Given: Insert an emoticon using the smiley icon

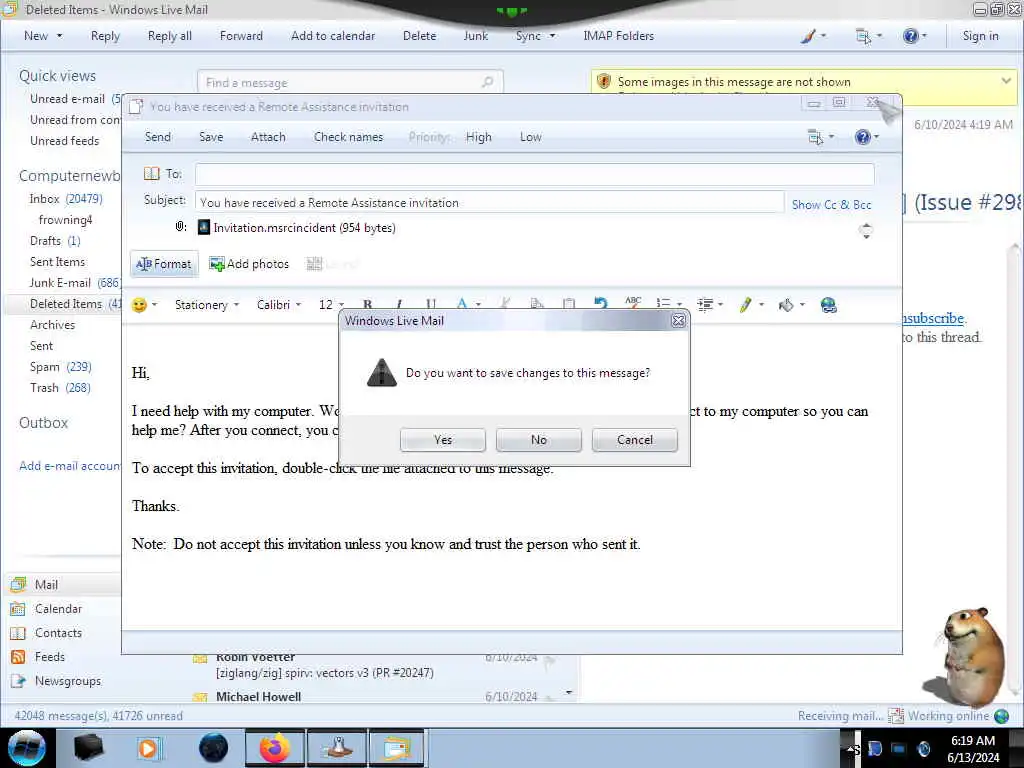Looking at the screenshot, I should pos(139,305).
